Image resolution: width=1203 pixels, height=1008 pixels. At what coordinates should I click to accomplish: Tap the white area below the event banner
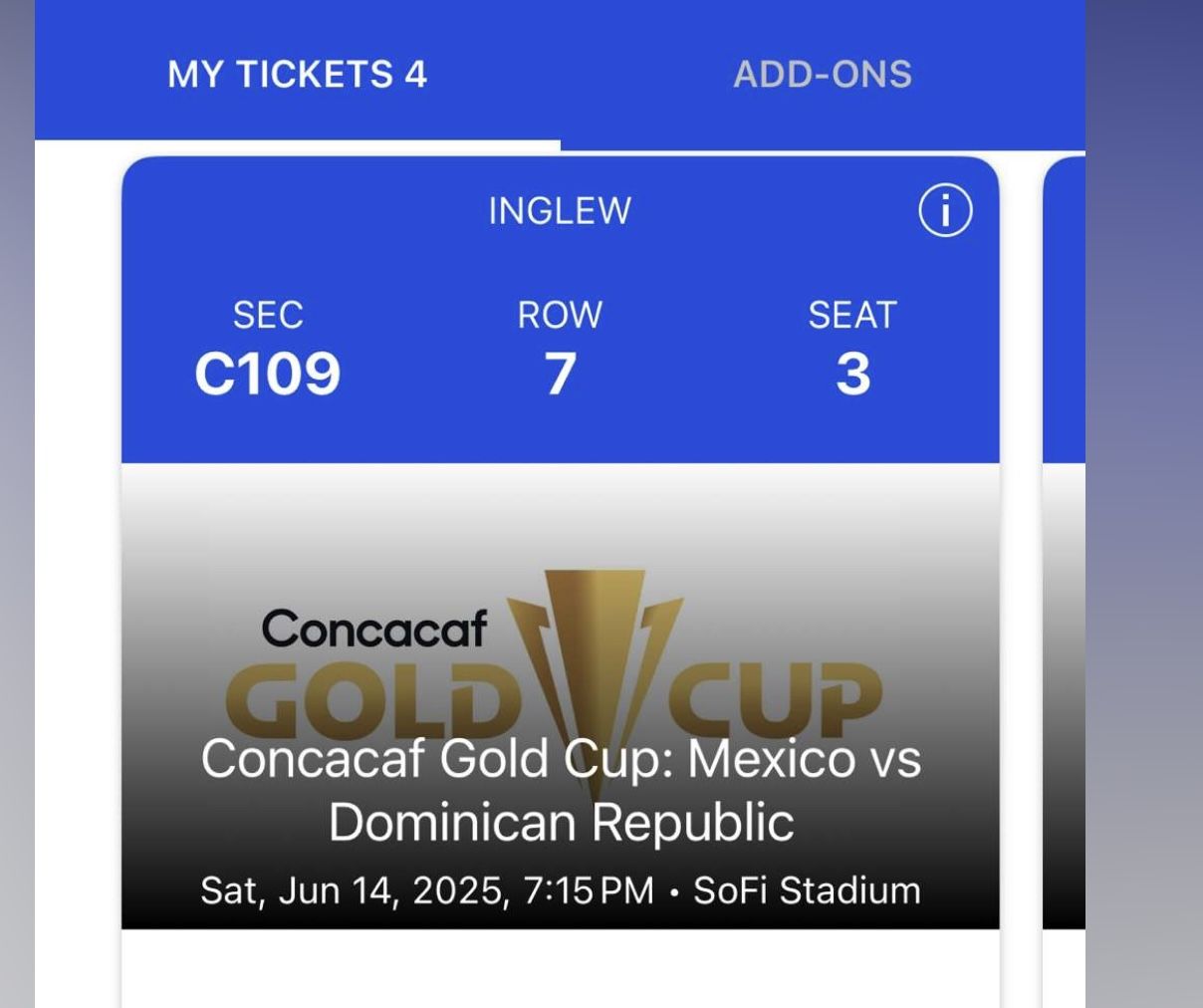[560, 968]
